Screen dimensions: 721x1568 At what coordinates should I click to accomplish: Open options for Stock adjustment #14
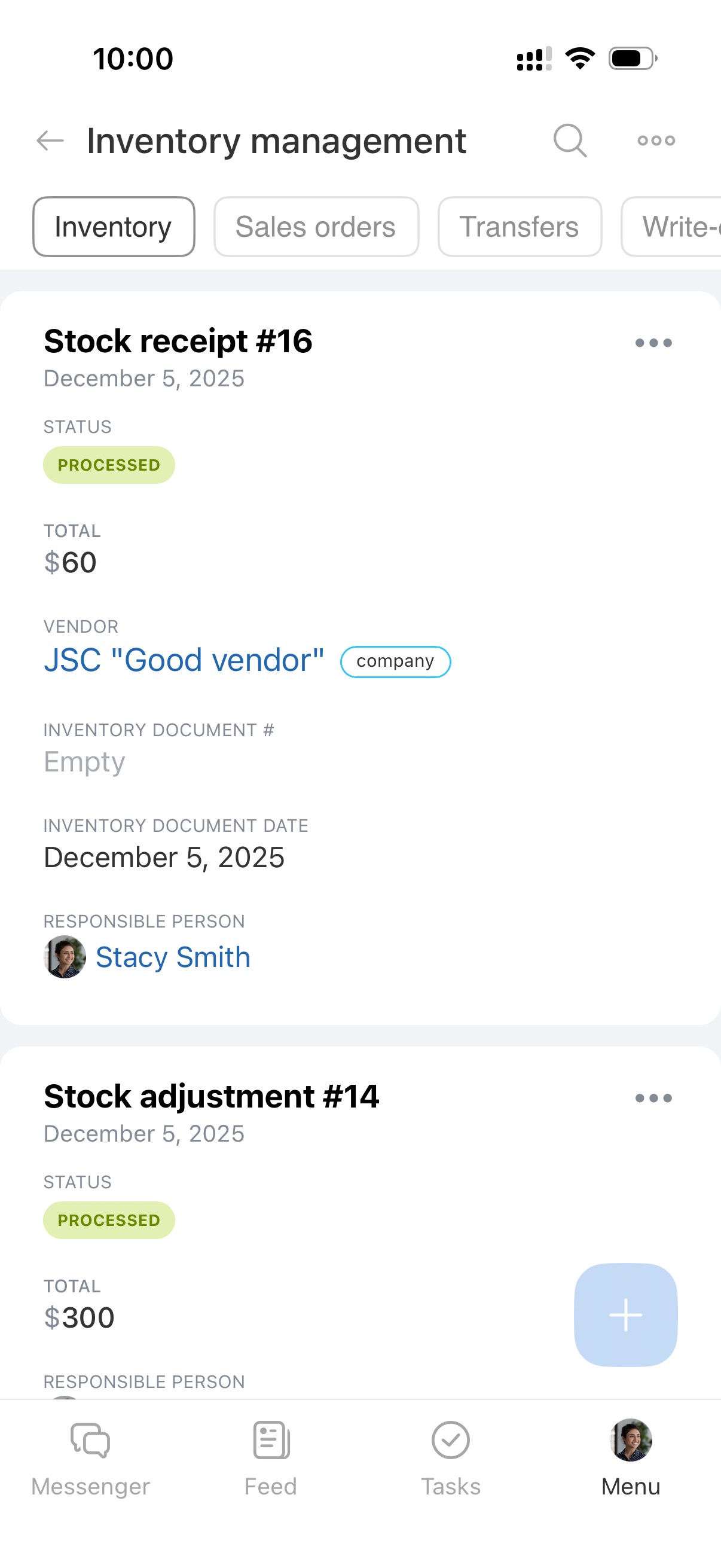(x=653, y=1098)
